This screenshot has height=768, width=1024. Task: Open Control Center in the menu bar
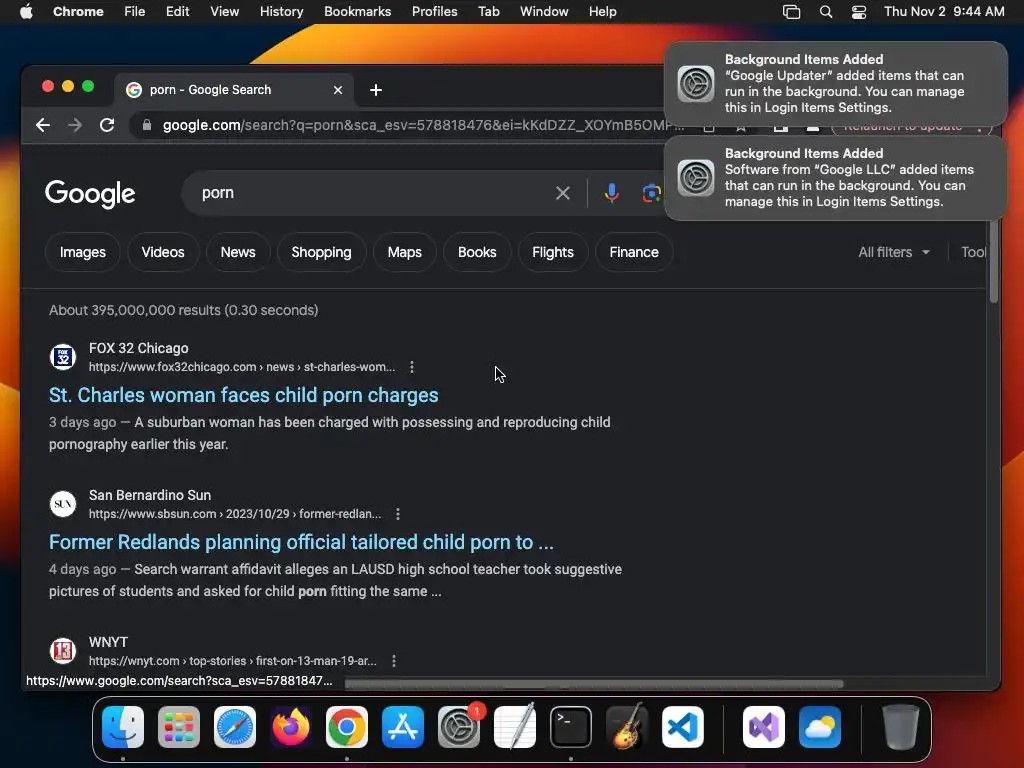click(859, 12)
